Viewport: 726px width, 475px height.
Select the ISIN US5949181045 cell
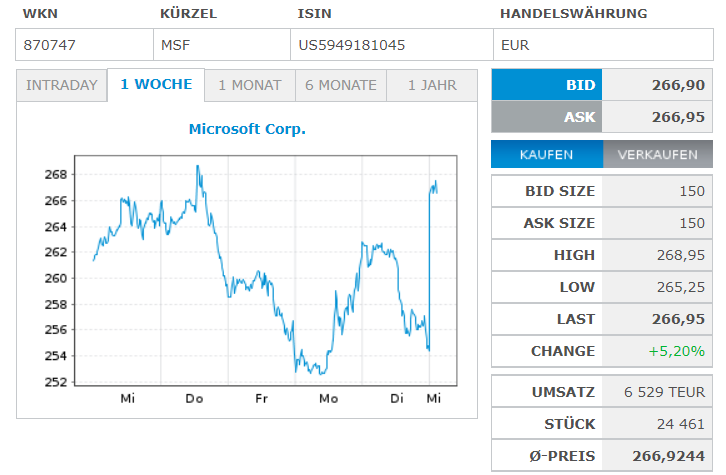[x=352, y=45]
